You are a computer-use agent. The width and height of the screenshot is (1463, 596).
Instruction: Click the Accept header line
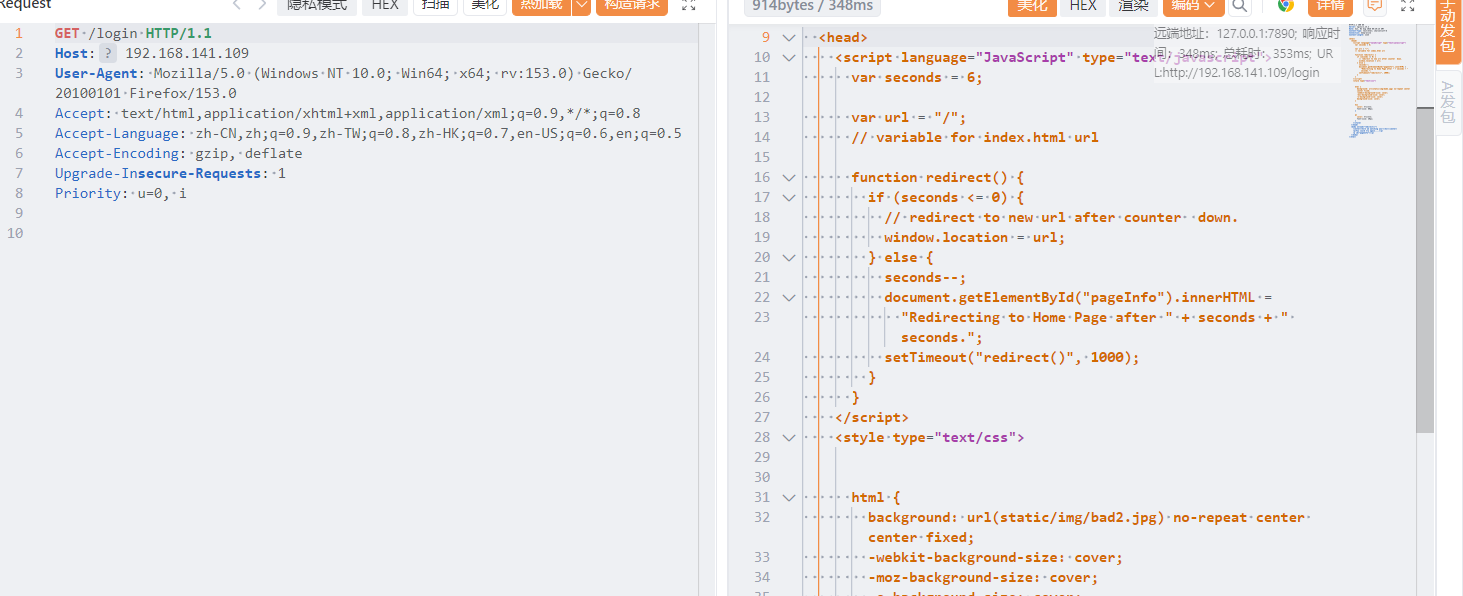(x=347, y=113)
